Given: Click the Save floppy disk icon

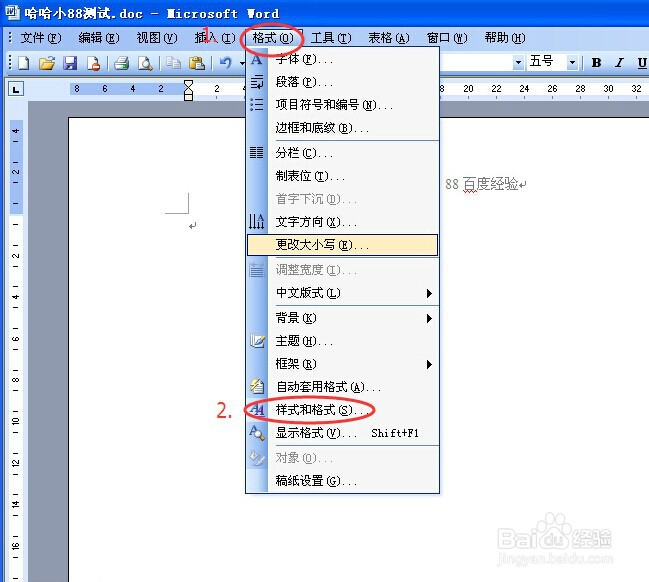Looking at the screenshot, I should tap(70, 63).
